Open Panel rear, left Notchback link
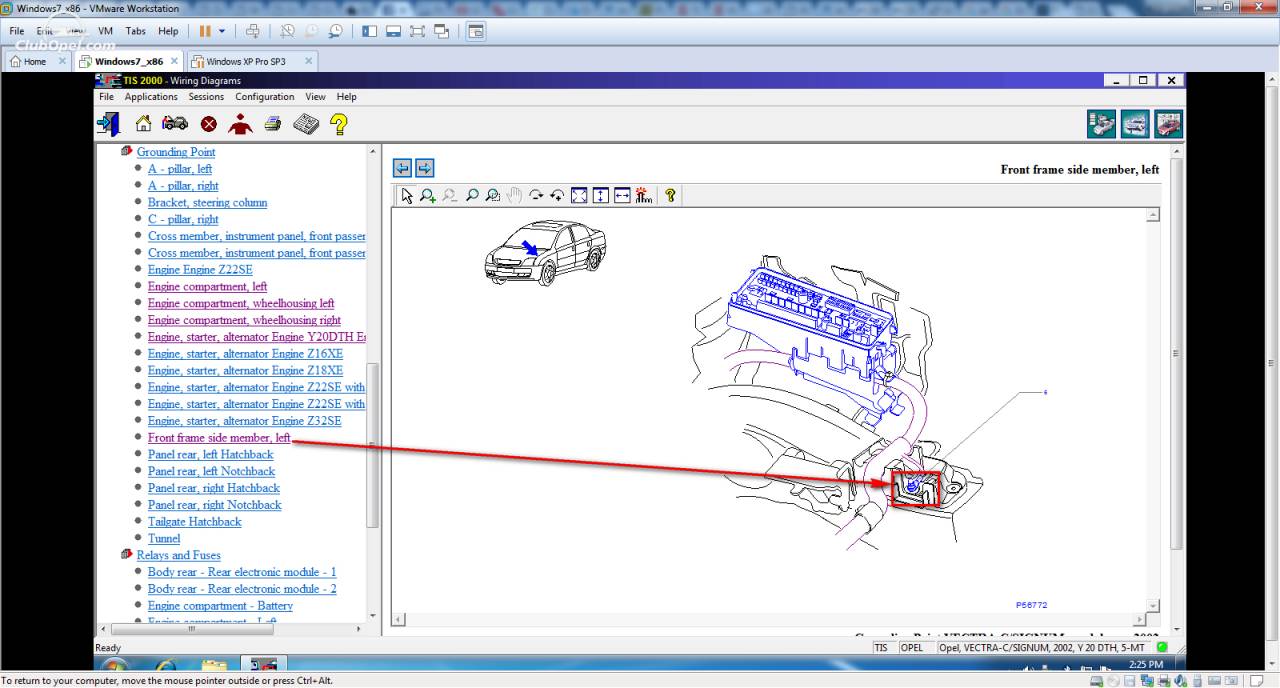The height and width of the screenshot is (688, 1280). pyautogui.click(x=211, y=472)
